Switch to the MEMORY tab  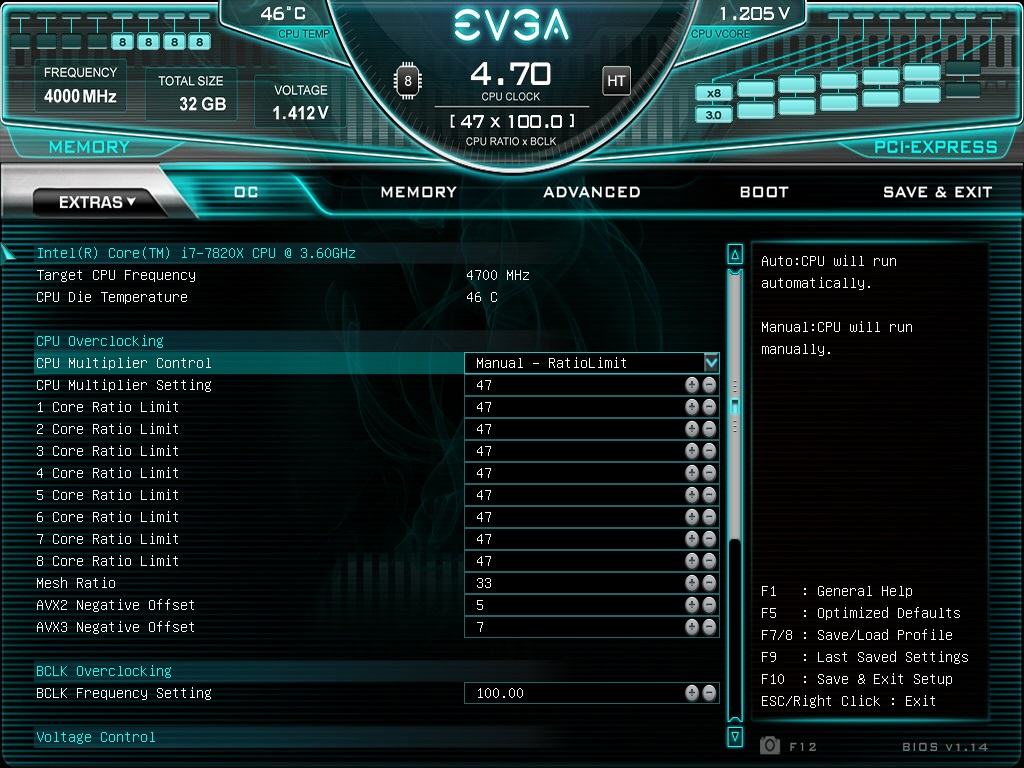[x=419, y=192]
